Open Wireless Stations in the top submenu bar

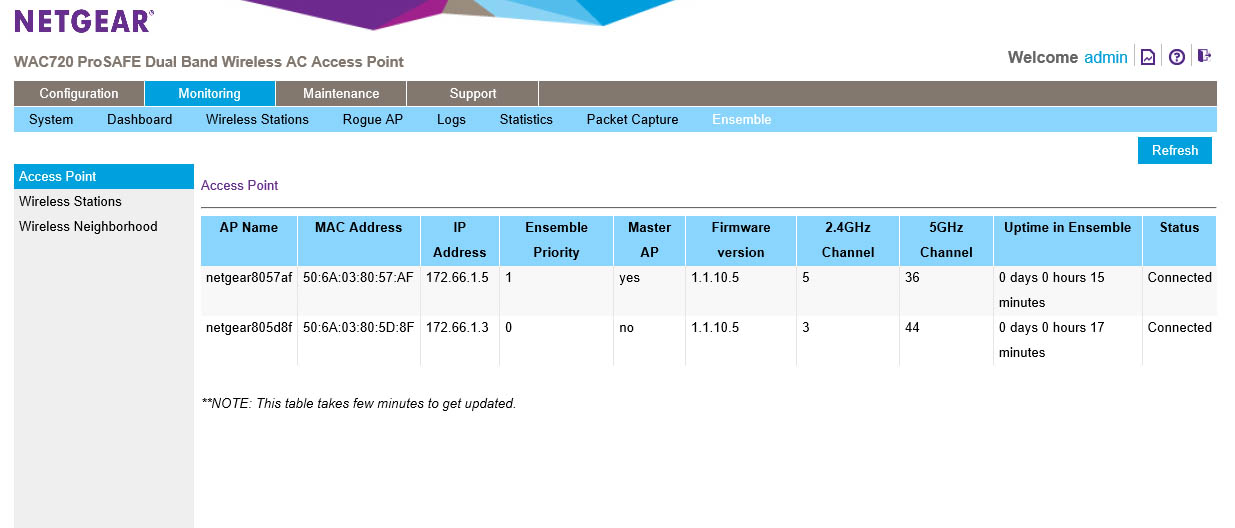(257, 119)
